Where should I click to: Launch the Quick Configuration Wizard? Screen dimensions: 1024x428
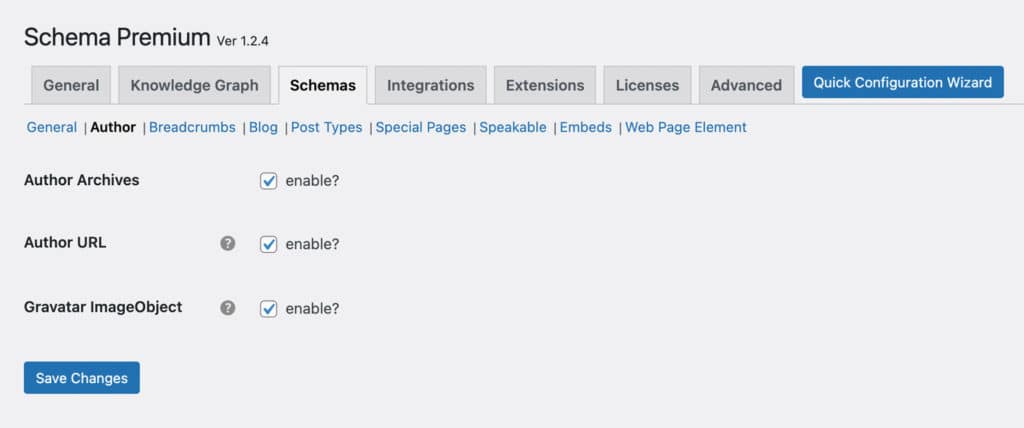click(903, 82)
